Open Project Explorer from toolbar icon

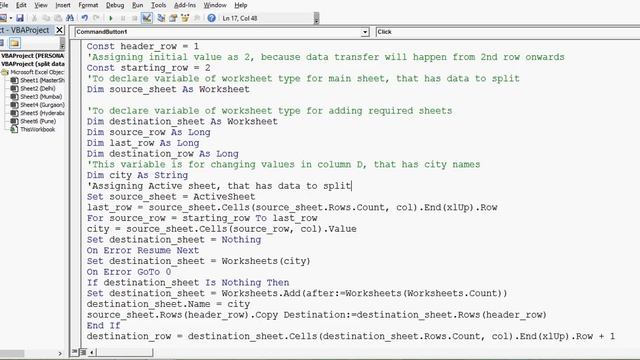tap(161, 18)
